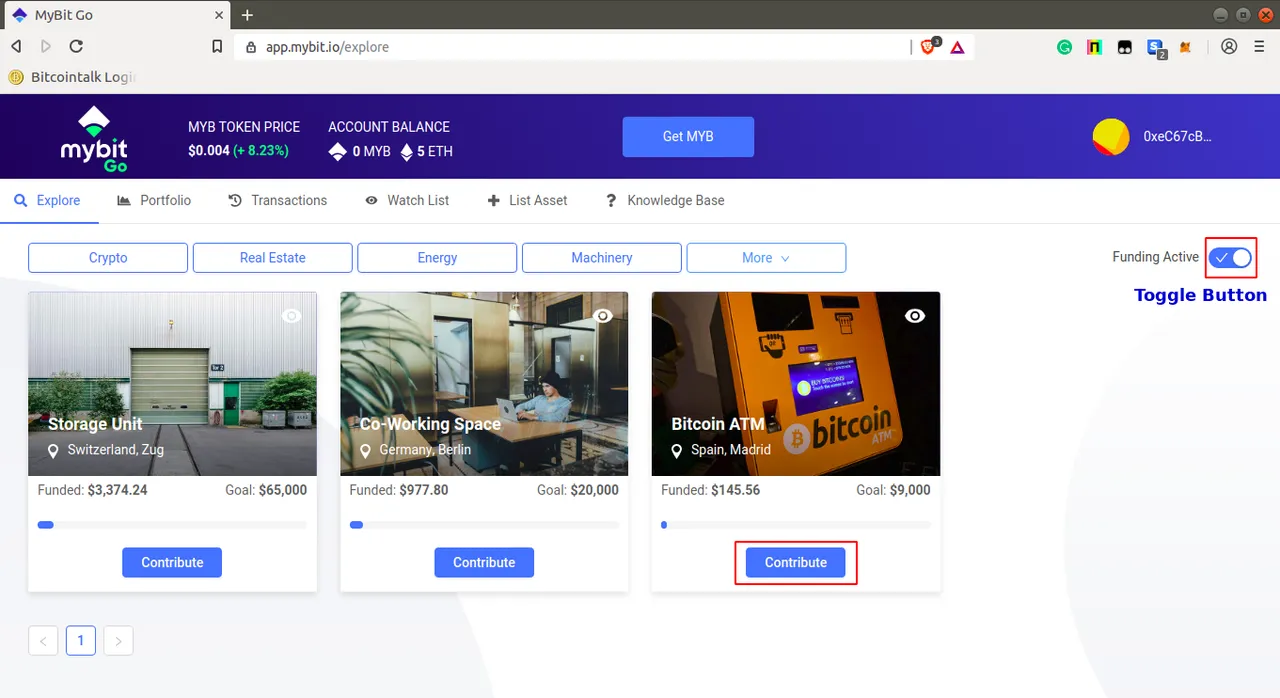Open the Co-Working Space card image
This screenshot has width=1280, height=698.
tap(484, 384)
